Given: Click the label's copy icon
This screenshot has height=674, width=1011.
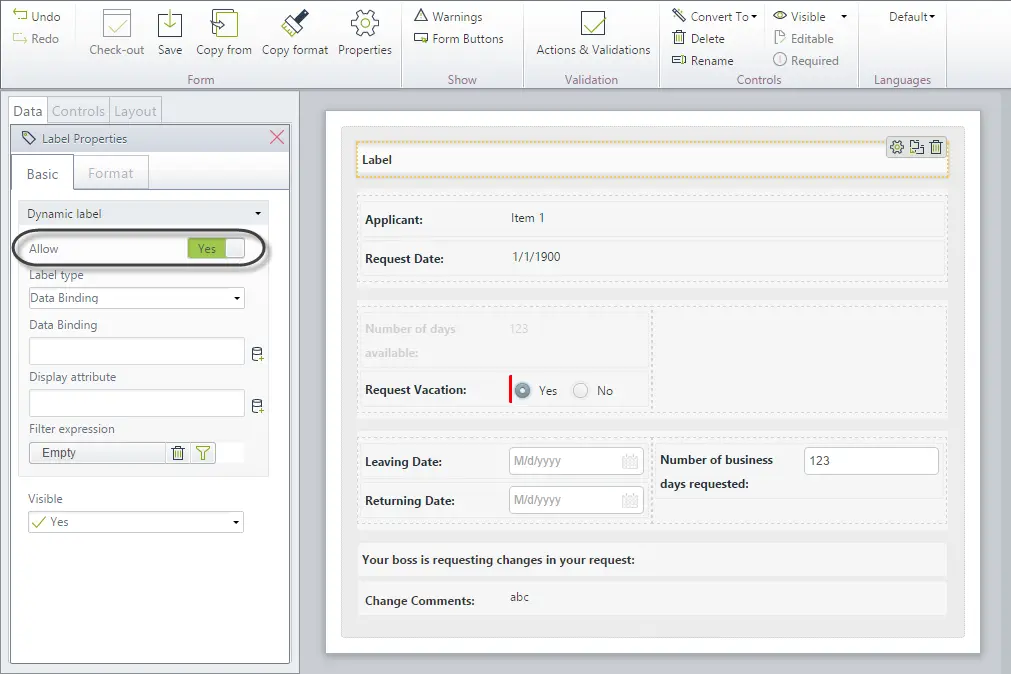Looking at the screenshot, I should point(916,147).
